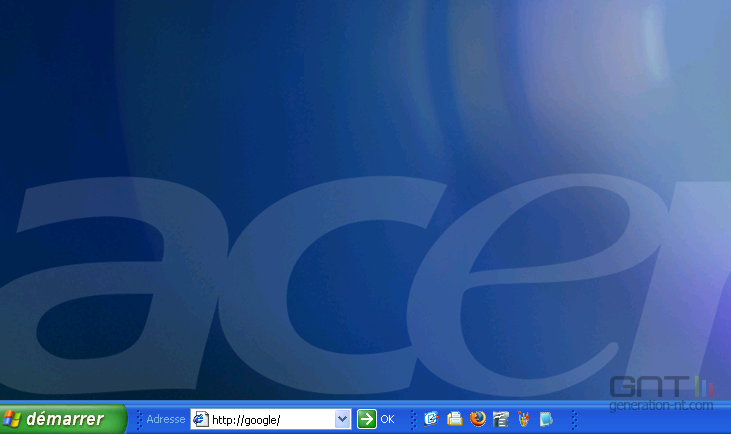This screenshot has width=731, height=434.
Task: Launch Mozilla Firefox from quick launch
Action: (x=477, y=419)
